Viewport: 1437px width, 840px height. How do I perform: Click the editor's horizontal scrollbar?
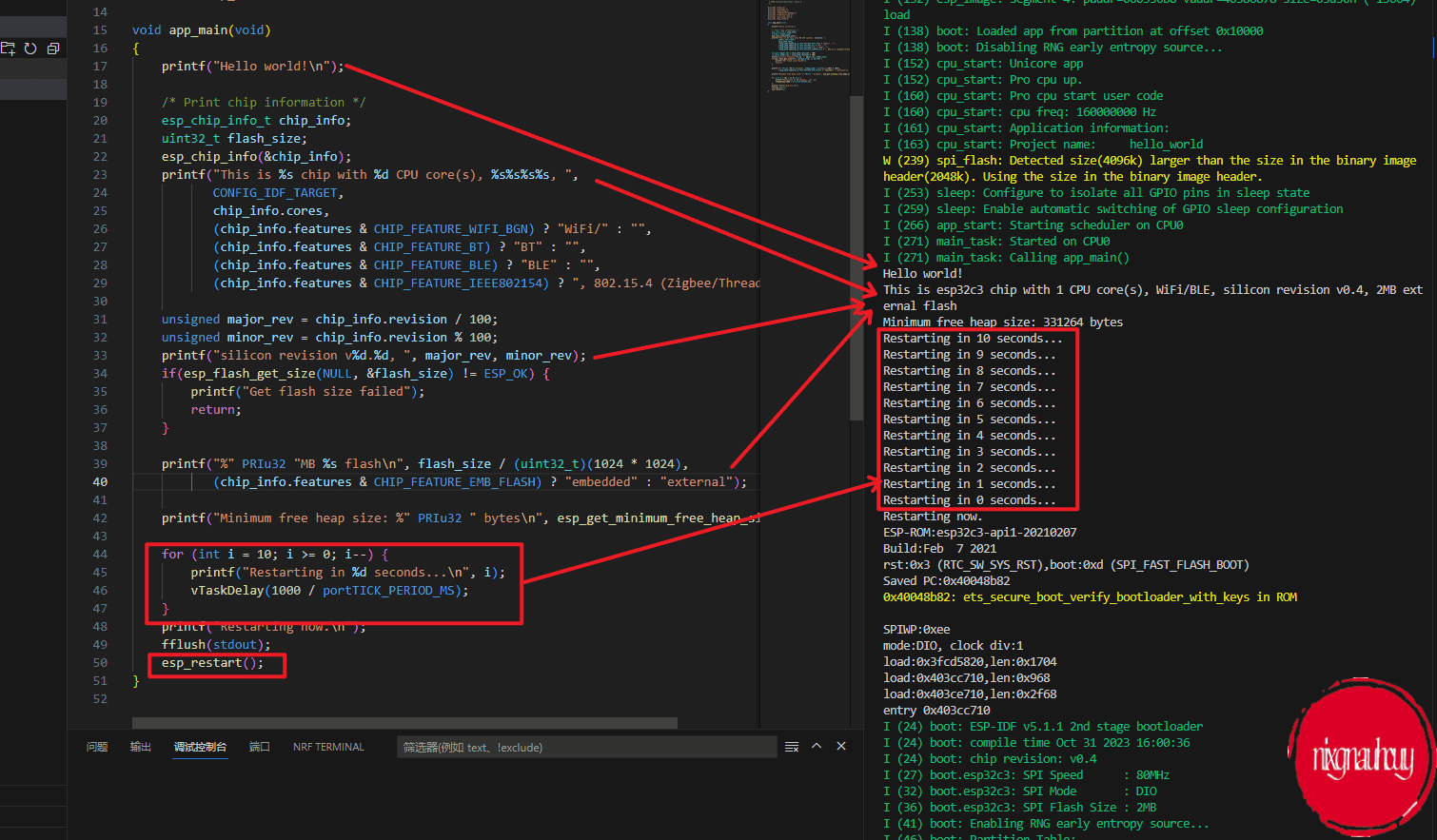(404, 723)
